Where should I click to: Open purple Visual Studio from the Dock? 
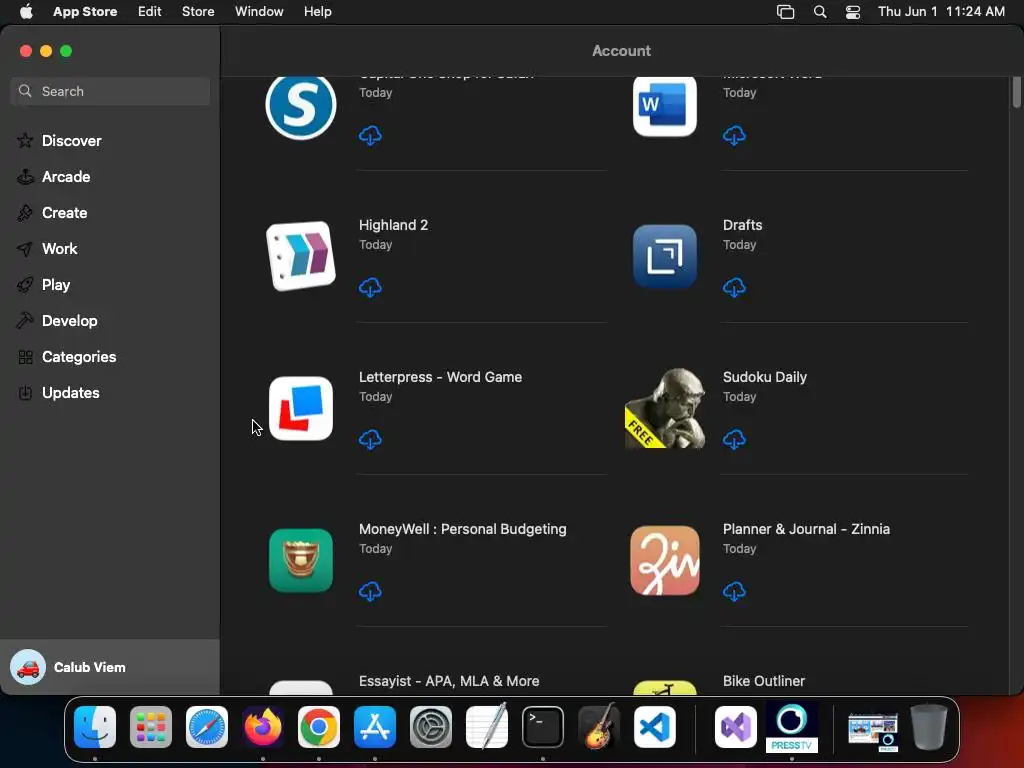pyautogui.click(x=736, y=727)
